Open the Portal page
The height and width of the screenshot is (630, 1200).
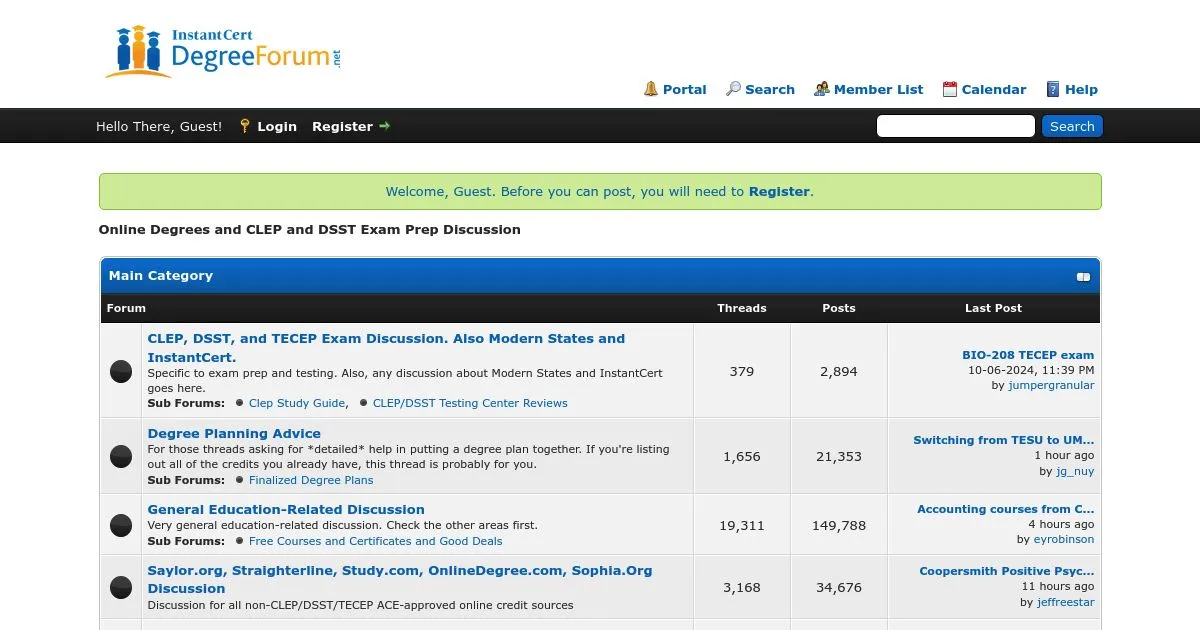pos(685,89)
